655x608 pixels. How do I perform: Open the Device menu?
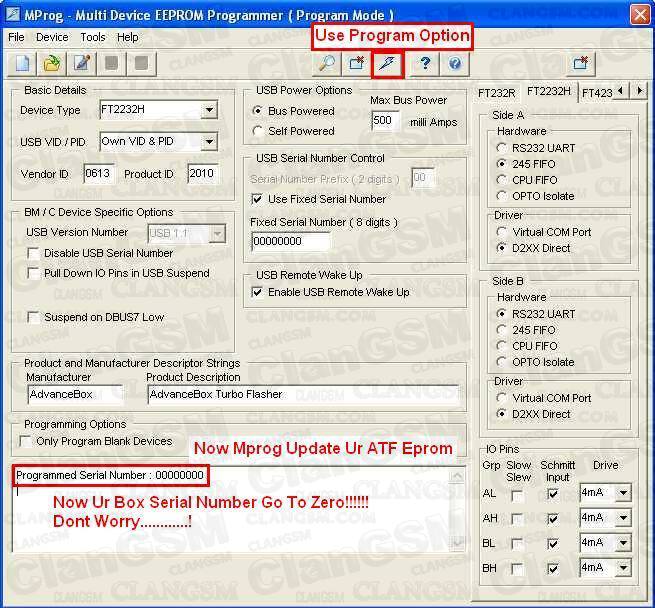52,37
